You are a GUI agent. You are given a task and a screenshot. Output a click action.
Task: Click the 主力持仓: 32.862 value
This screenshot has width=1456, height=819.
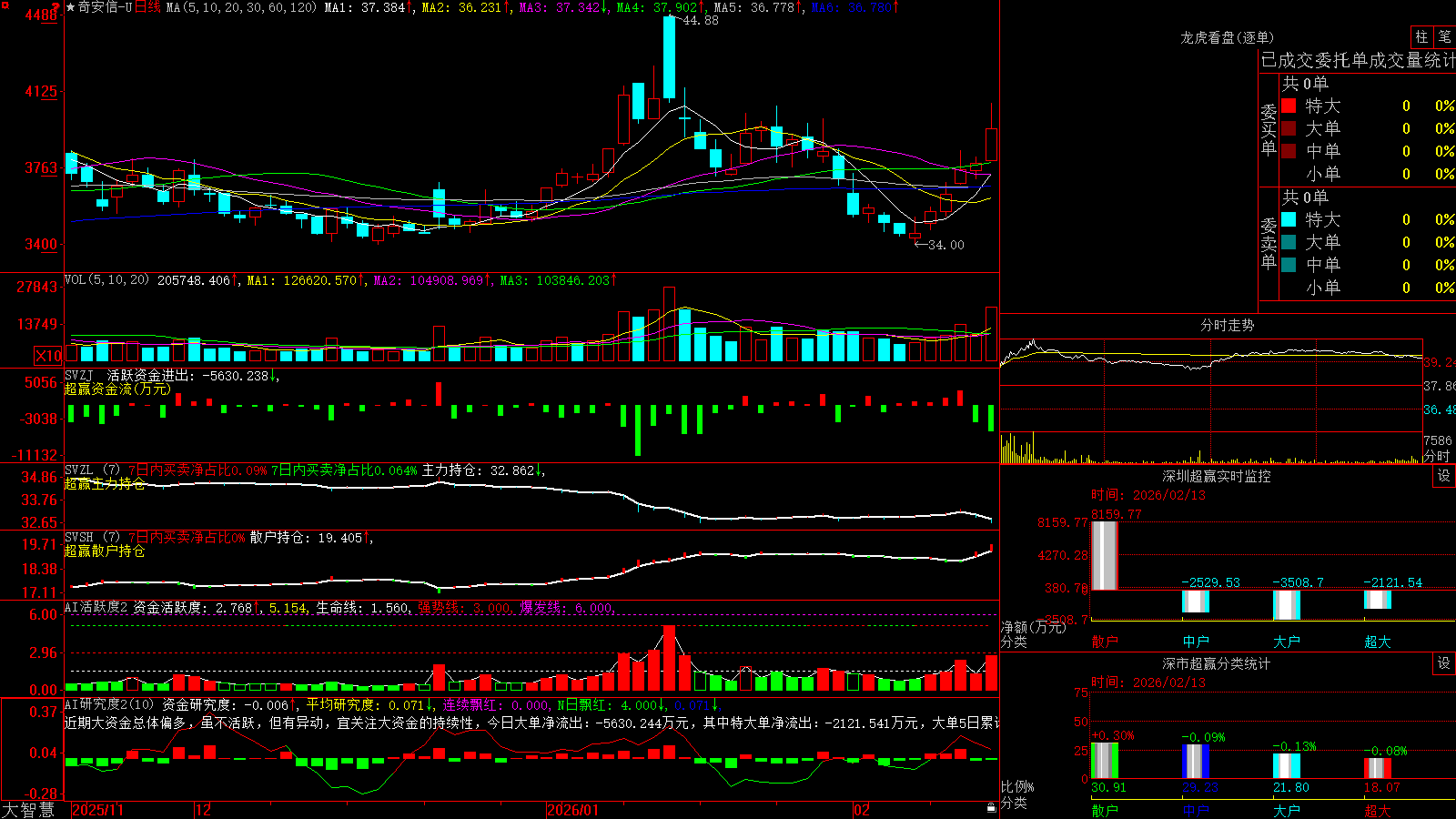tap(483, 470)
